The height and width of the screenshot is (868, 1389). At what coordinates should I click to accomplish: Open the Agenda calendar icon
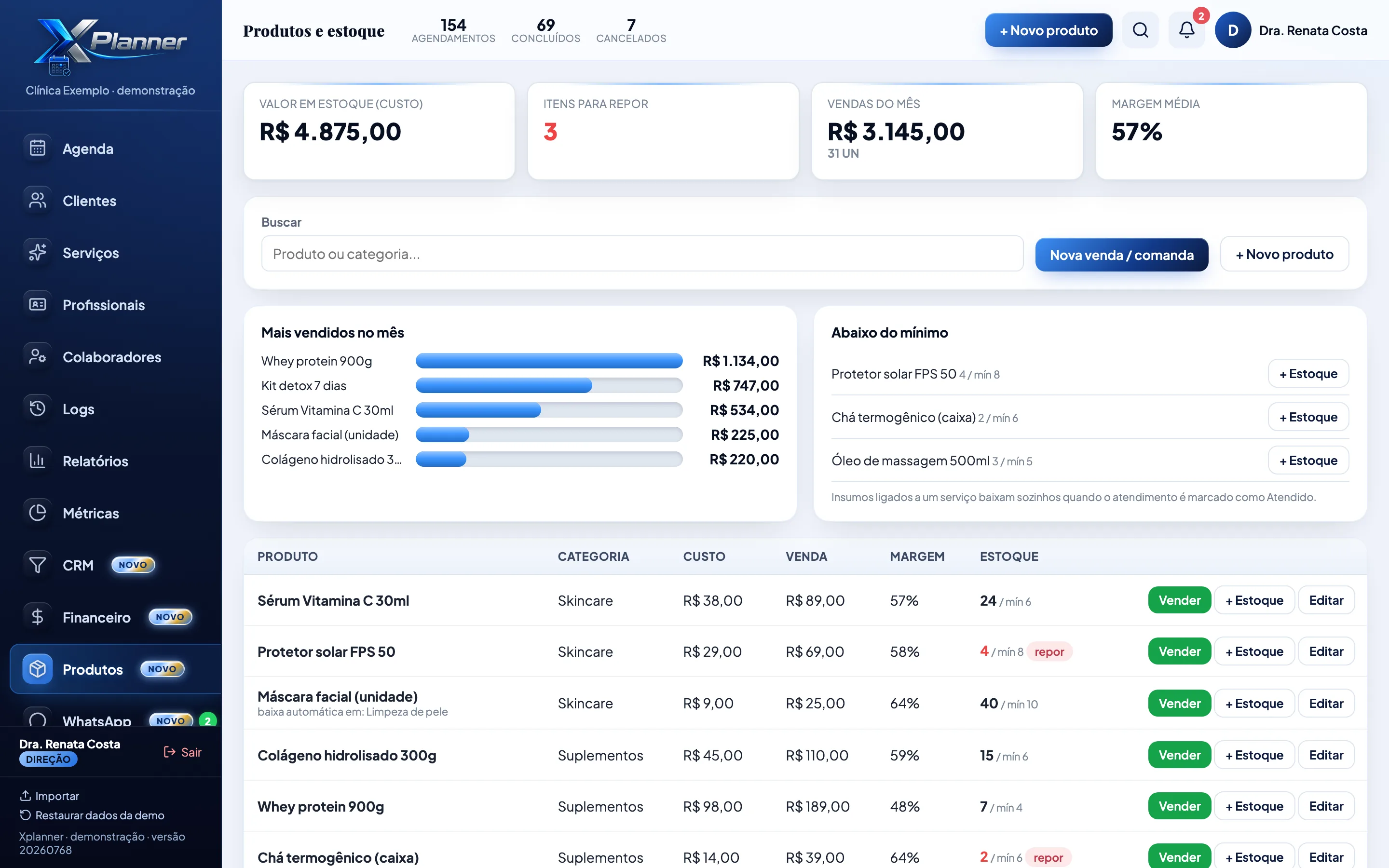[x=37, y=148]
